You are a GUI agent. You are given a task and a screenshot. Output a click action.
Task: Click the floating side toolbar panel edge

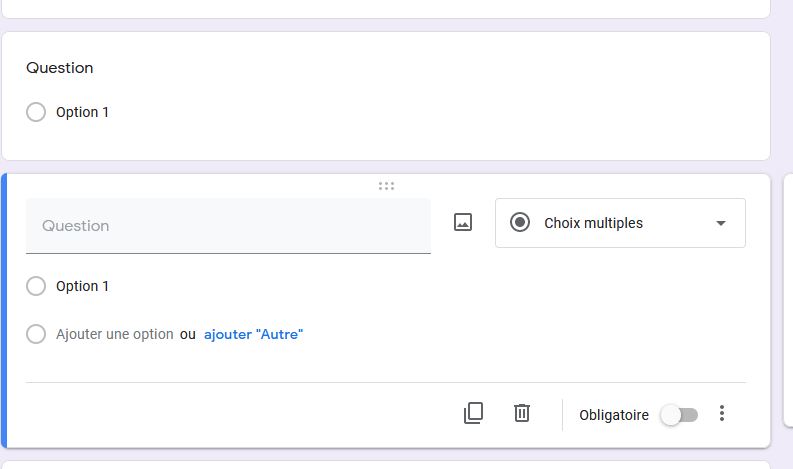[788, 301]
